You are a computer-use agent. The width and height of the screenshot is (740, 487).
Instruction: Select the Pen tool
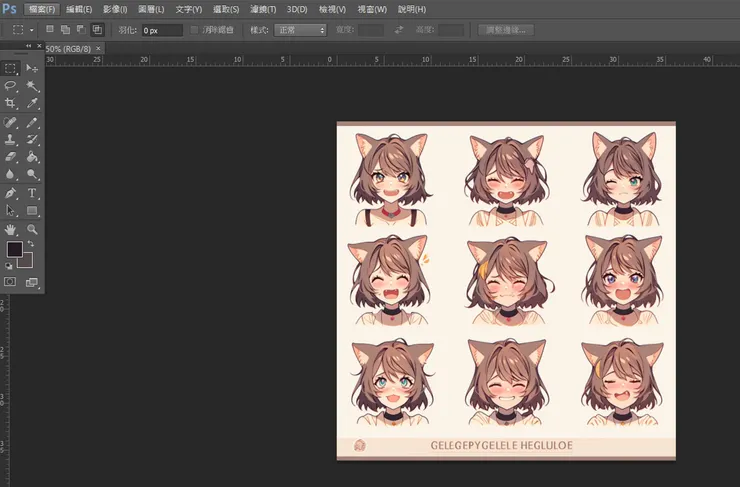pos(11,192)
